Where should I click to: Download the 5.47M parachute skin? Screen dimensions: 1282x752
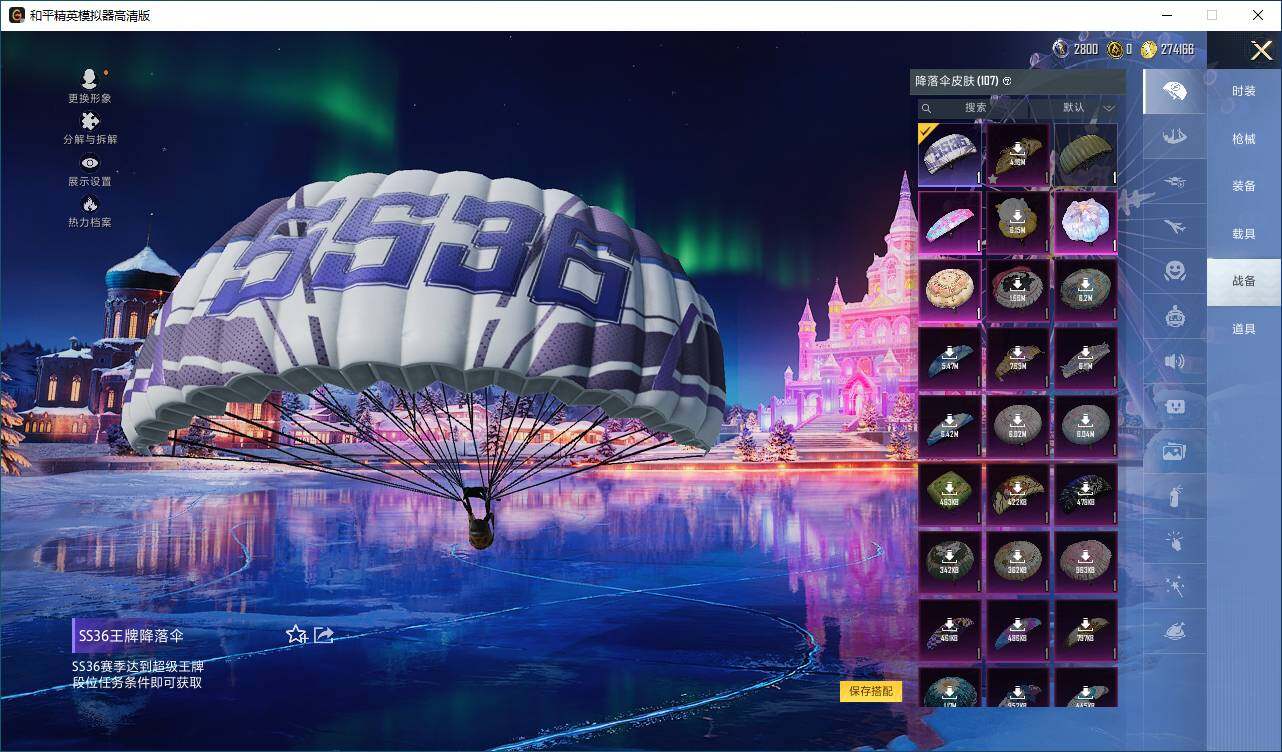(x=950, y=359)
